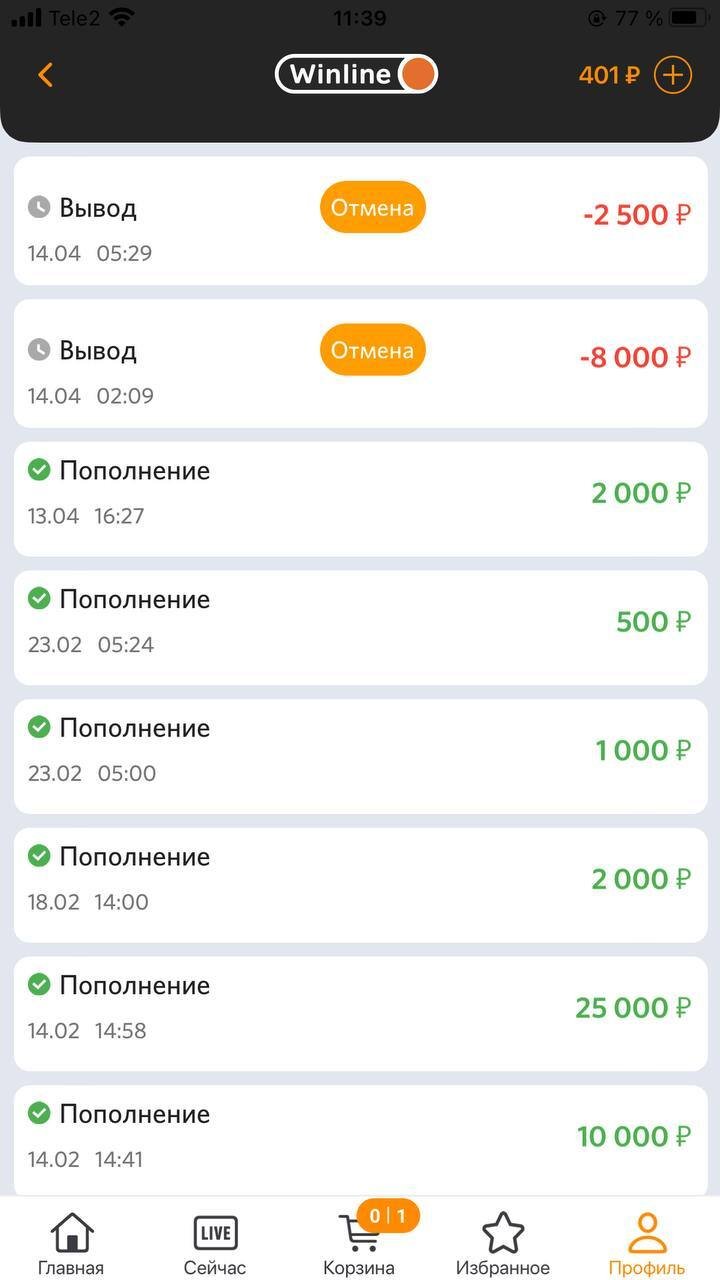Tap the cart badge showing 0|1
Viewport: 720px width, 1280px height.
point(388,1216)
